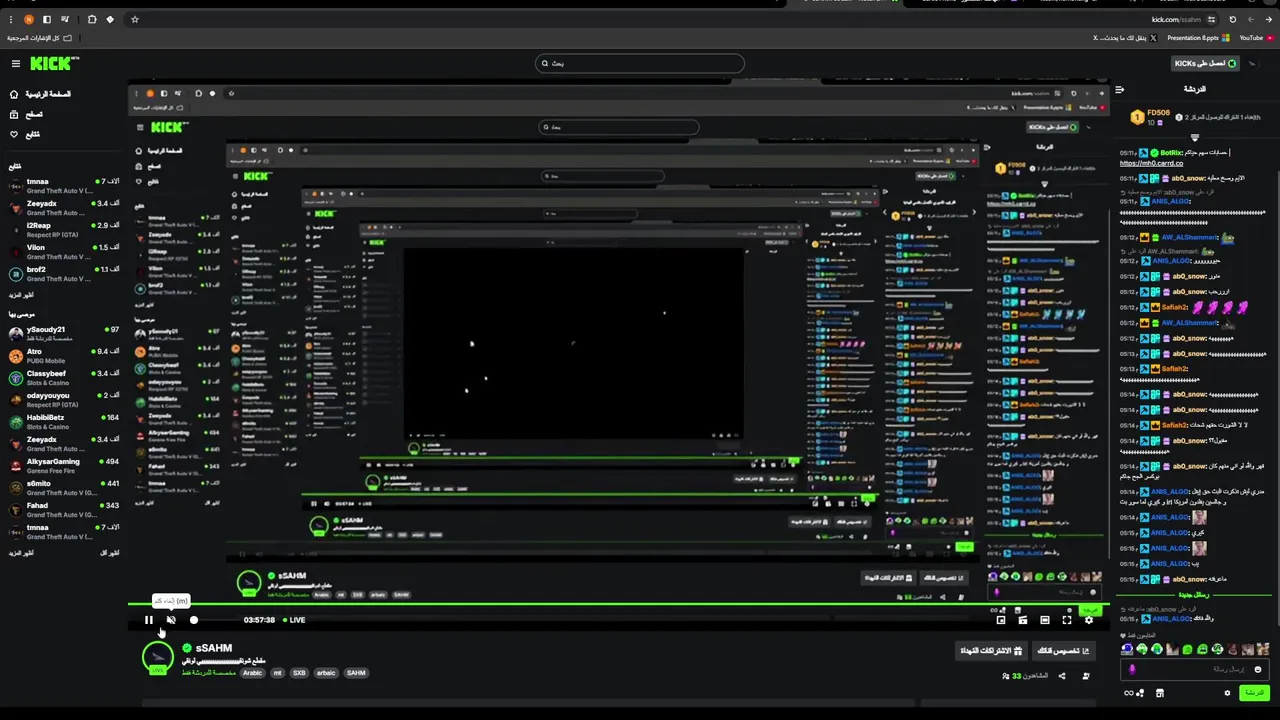Collapse the chat panel arrow
Screen dimensions: 1280x720
(1120, 90)
